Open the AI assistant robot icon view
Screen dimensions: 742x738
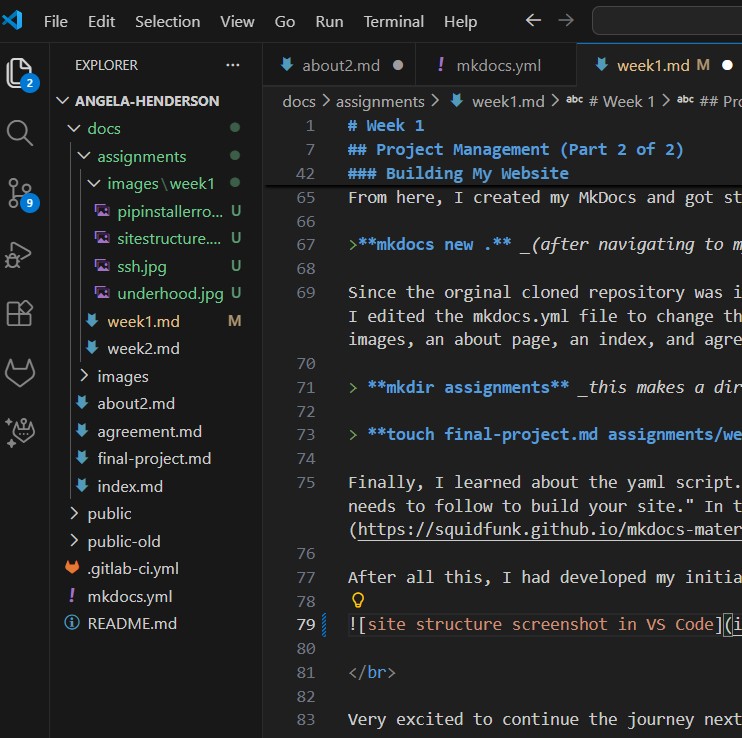pyautogui.click(x=20, y=432)
